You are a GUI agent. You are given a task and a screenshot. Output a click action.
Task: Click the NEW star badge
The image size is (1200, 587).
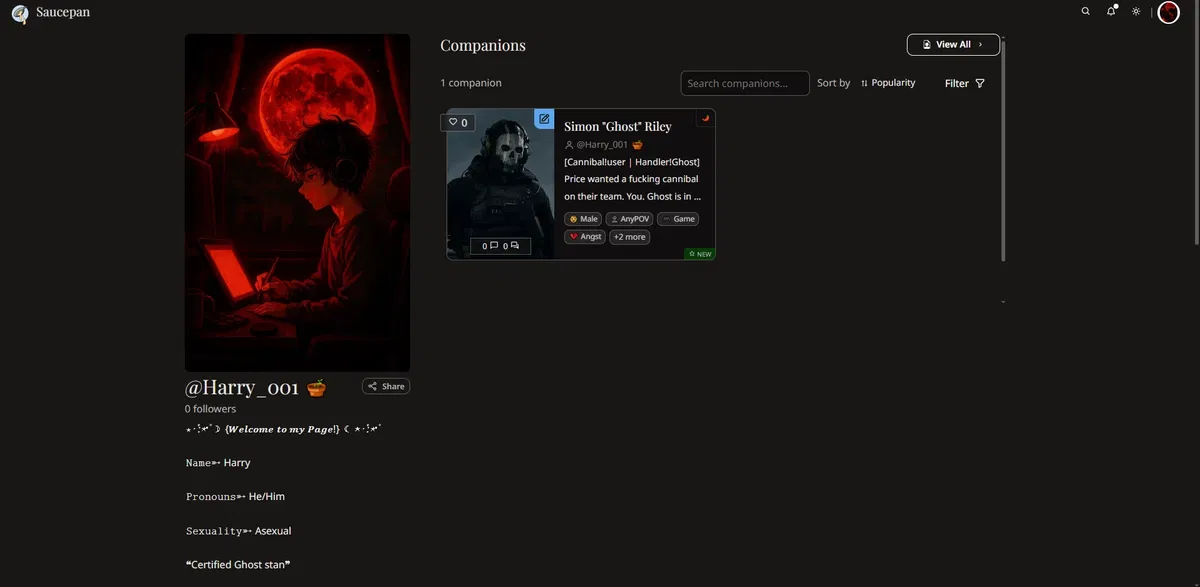(700, 254)
